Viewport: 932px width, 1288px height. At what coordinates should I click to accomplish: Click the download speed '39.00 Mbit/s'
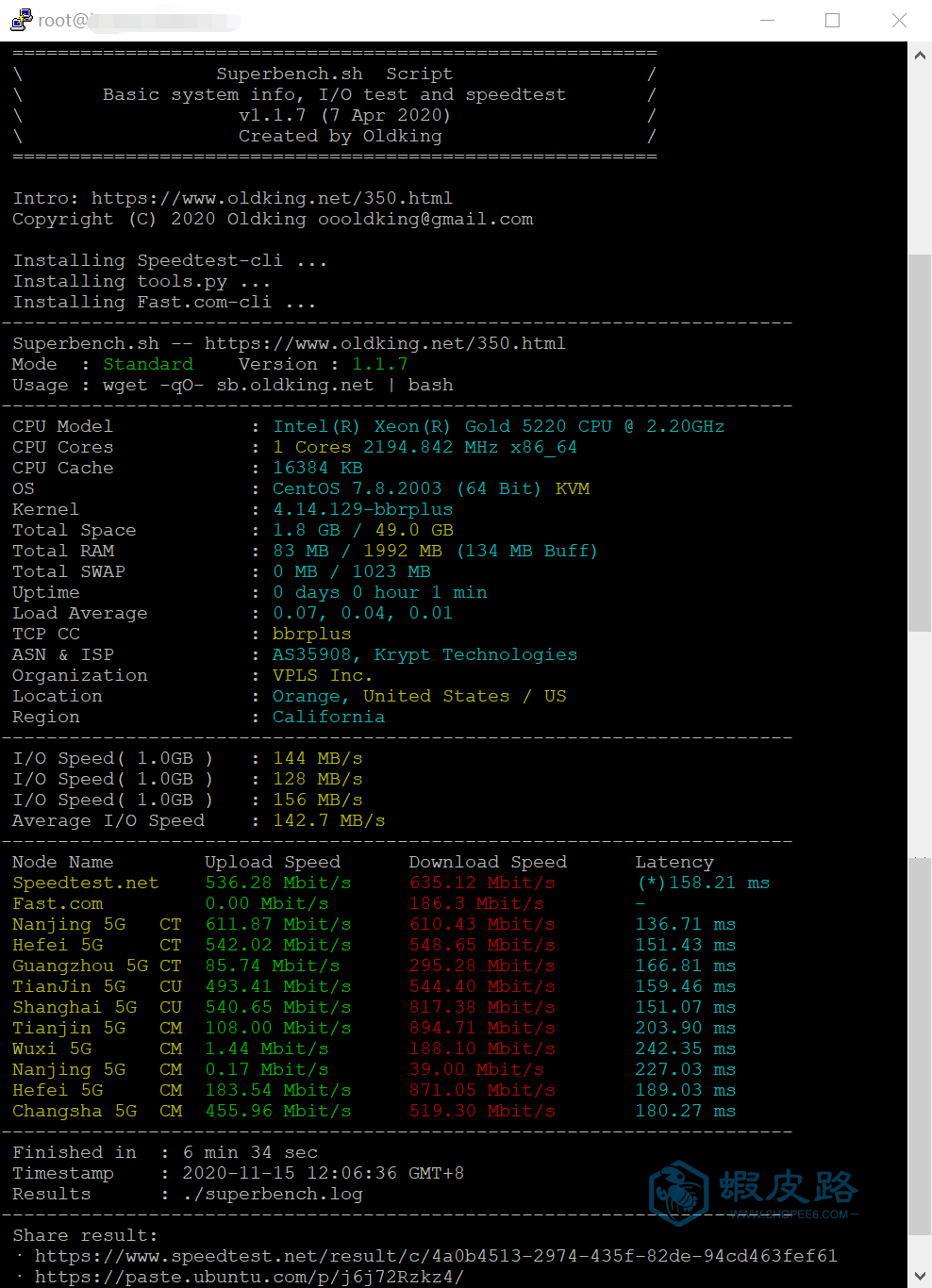[476, 1069]
